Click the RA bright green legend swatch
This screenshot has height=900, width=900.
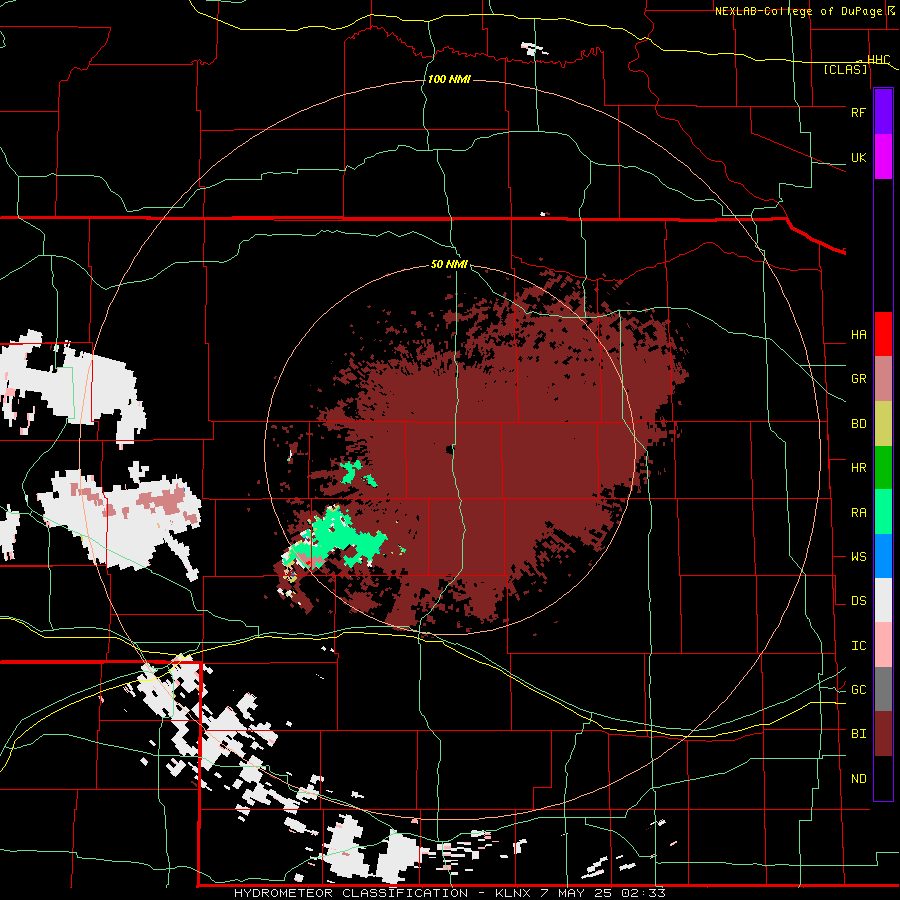click(x=883, y=512)
